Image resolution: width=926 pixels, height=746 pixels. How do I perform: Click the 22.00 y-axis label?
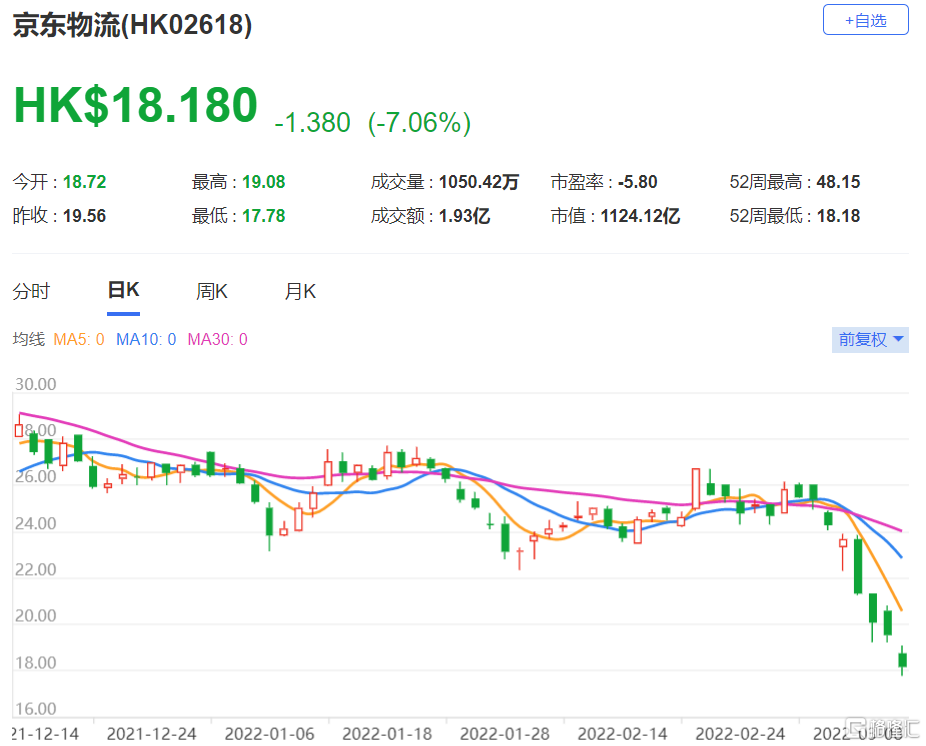(35, 570)
